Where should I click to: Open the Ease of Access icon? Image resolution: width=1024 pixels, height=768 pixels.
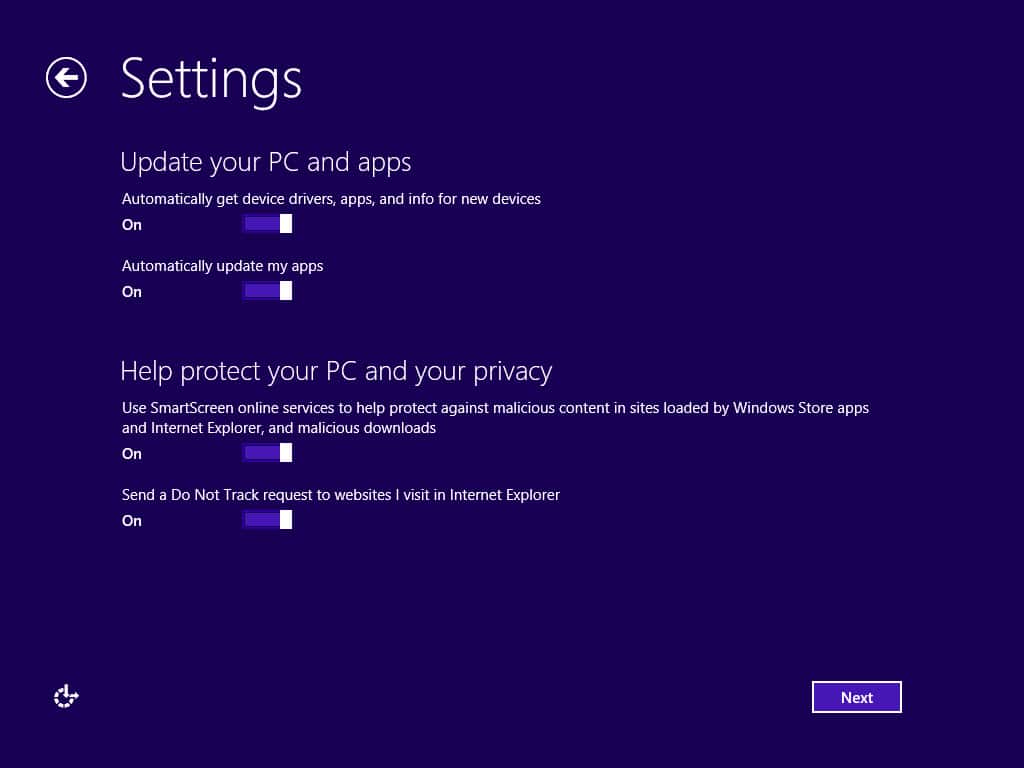tap(66, 697)
